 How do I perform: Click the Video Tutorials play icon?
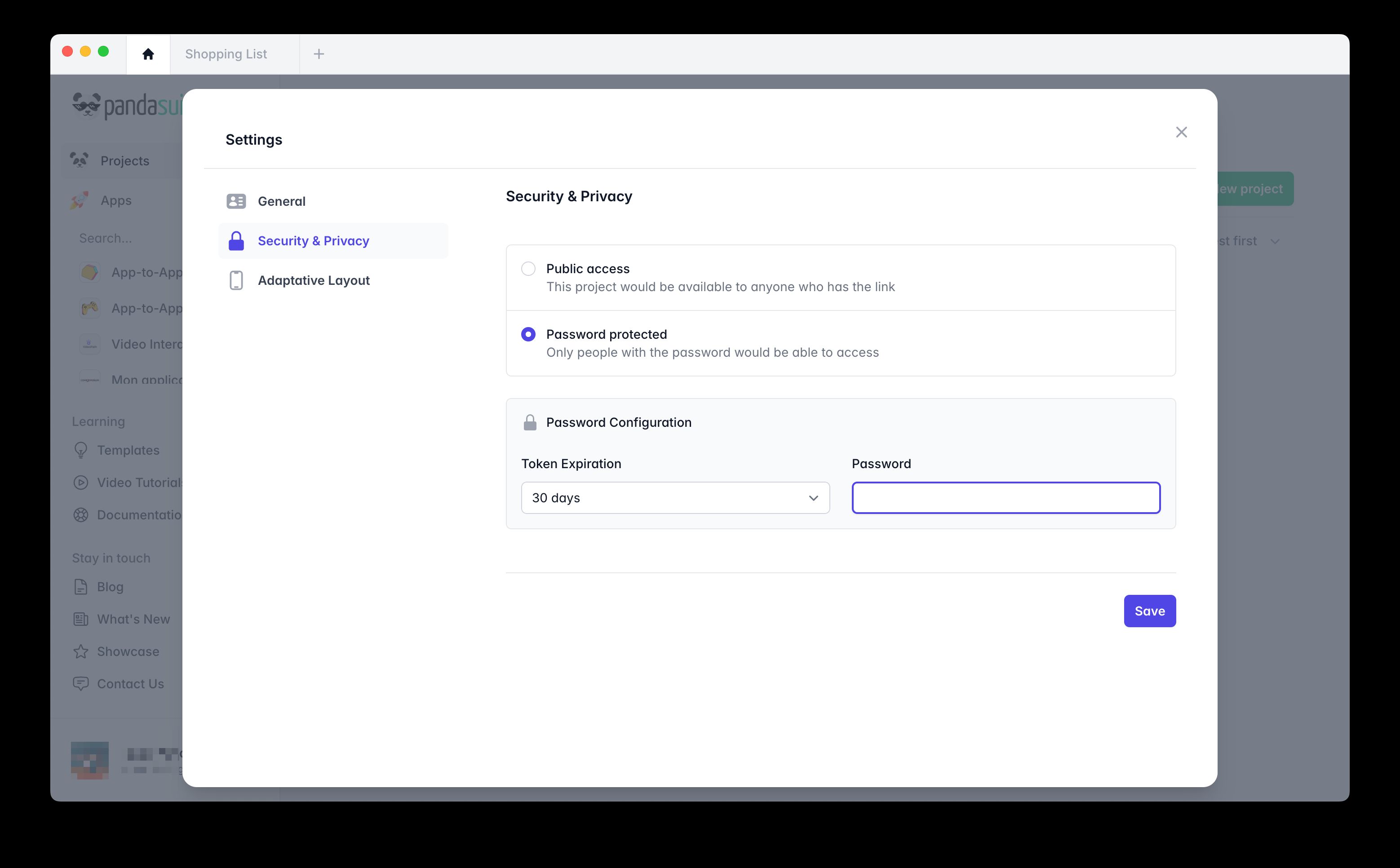point(81,482)
